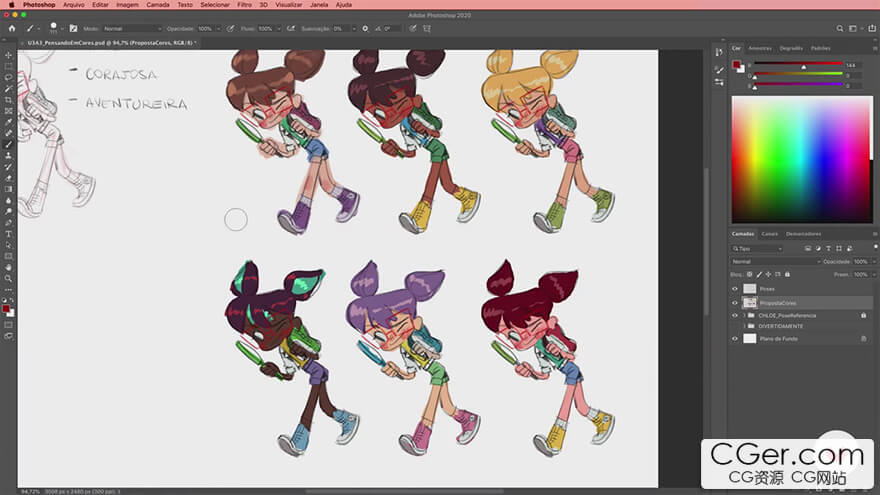The image size is (880, 495).
Task: Open layer filter Tipo dropdown
Action: pyautogui.click(x=757, y=249)
